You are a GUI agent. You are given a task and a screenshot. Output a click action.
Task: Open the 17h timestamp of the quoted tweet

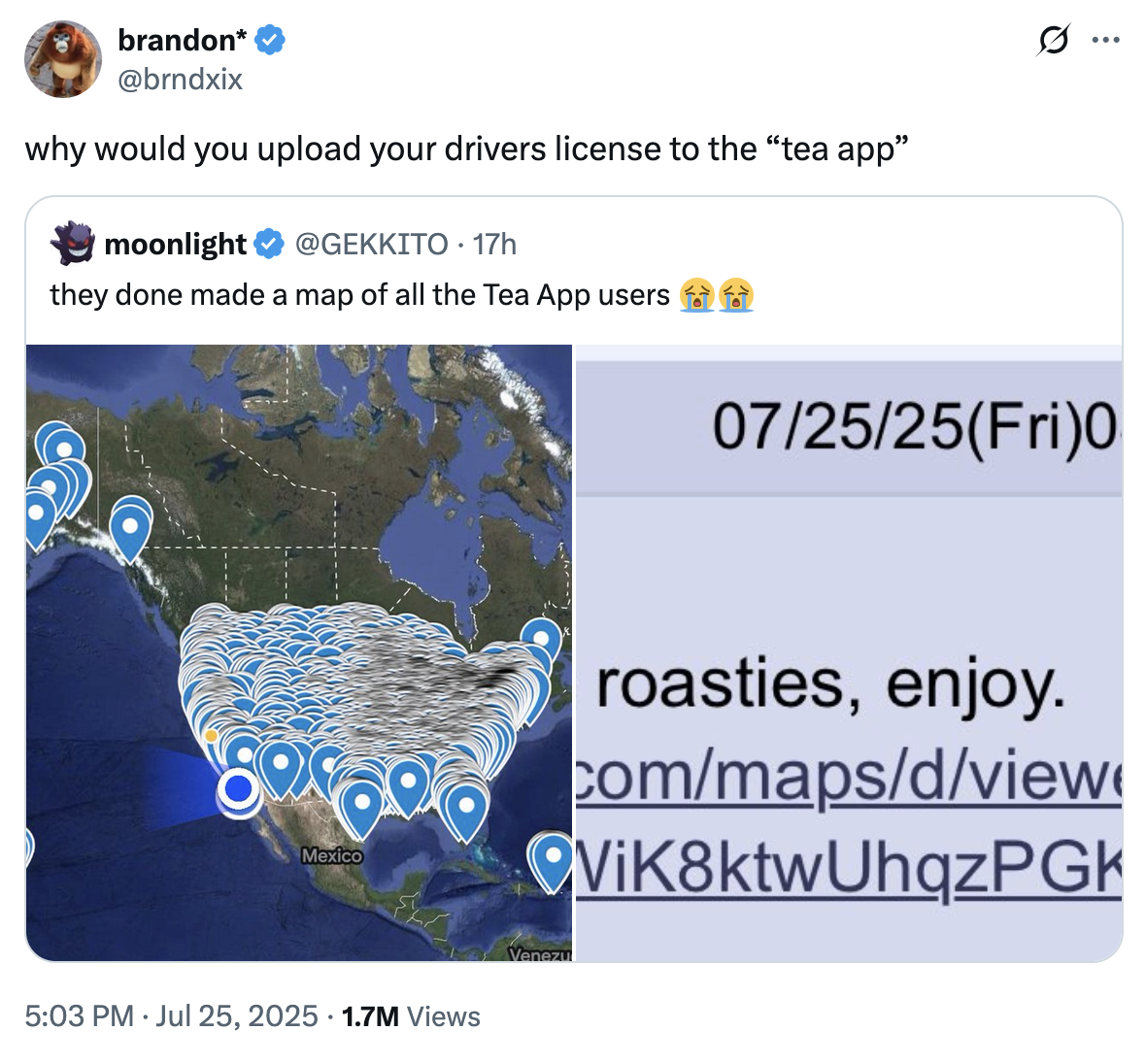pos(491,245)
